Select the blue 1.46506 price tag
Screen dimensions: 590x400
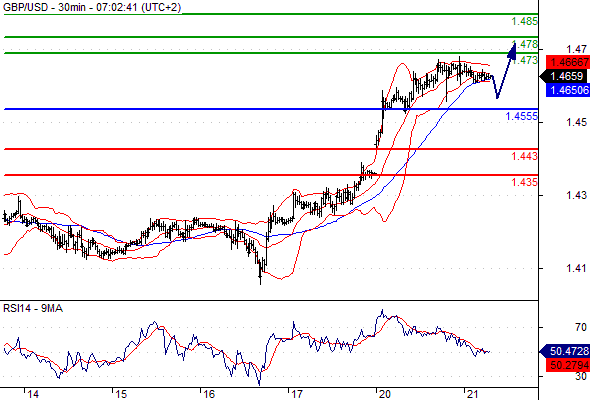tap(568, 90)
